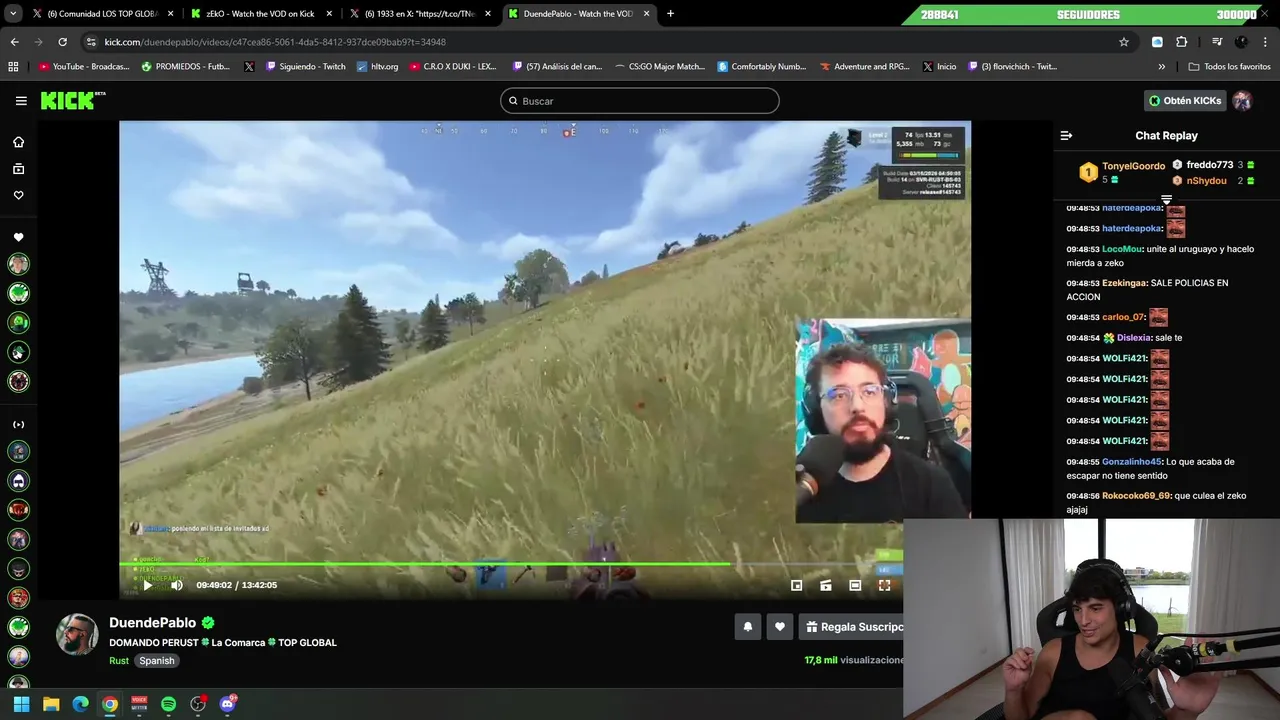
Task: Open PROMIEDOS Futbol bookmark
Action: click(x=186, y=67)
